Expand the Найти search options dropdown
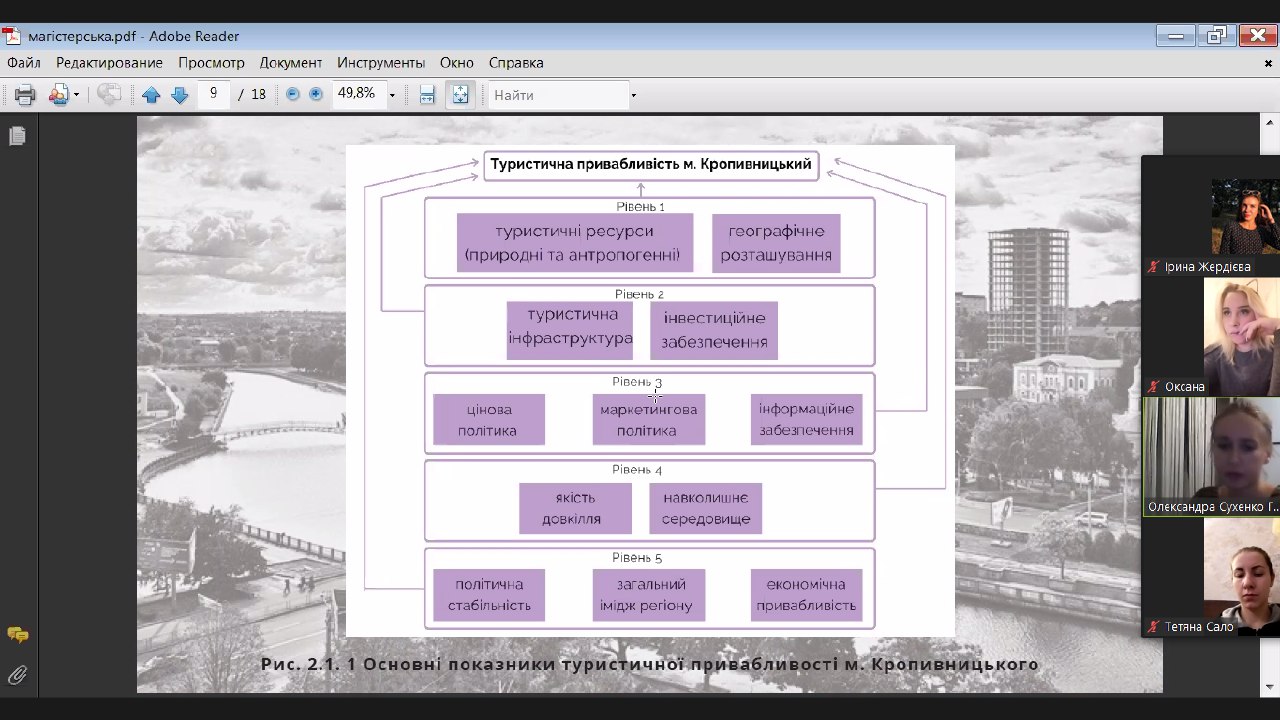The height and width of the screenshot is (720, 1280). (633, 96)
